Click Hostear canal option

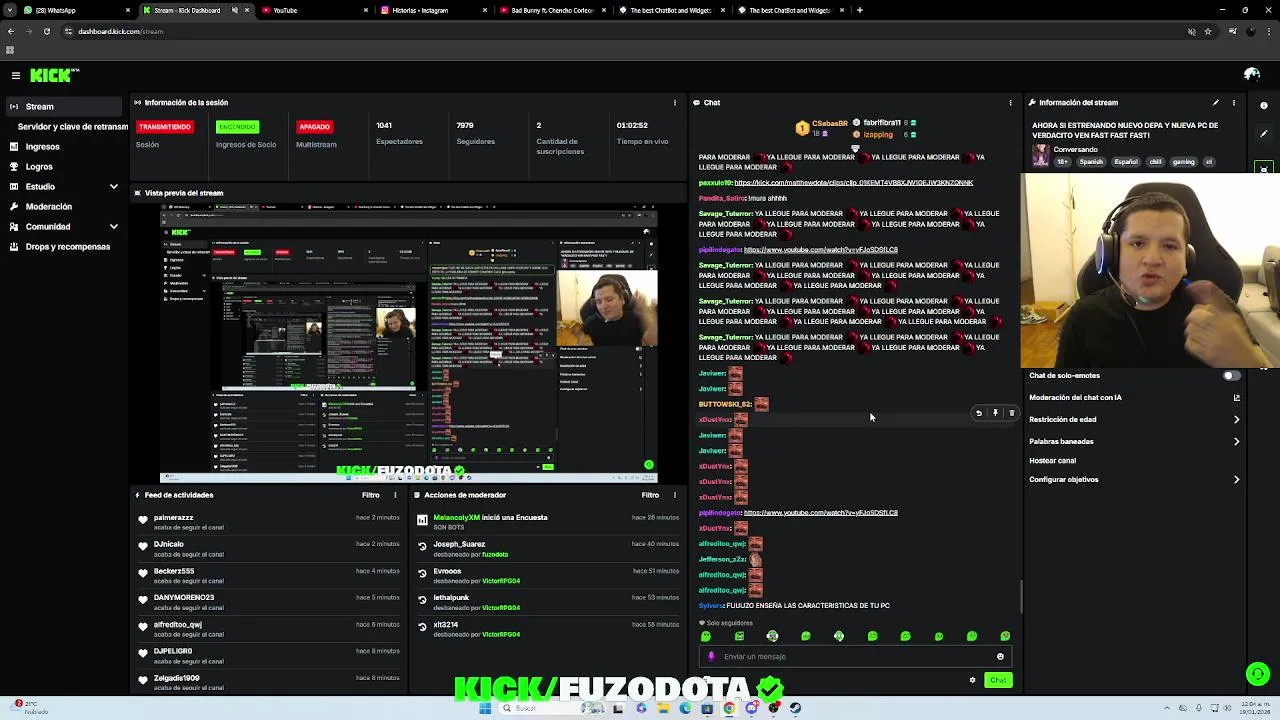pyautogui.click(x=1053, y=461)
